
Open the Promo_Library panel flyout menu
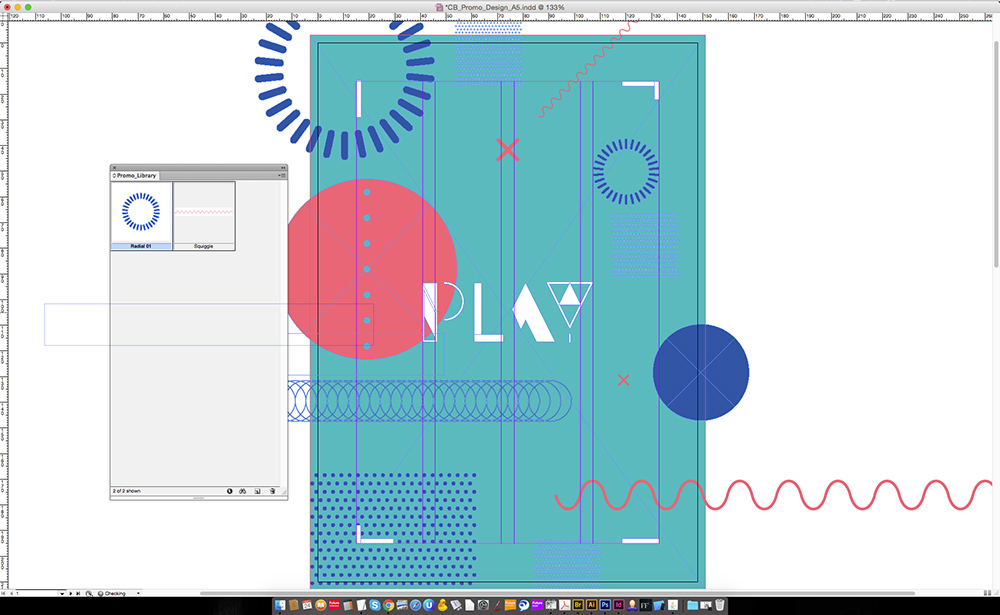pos(282,175)
